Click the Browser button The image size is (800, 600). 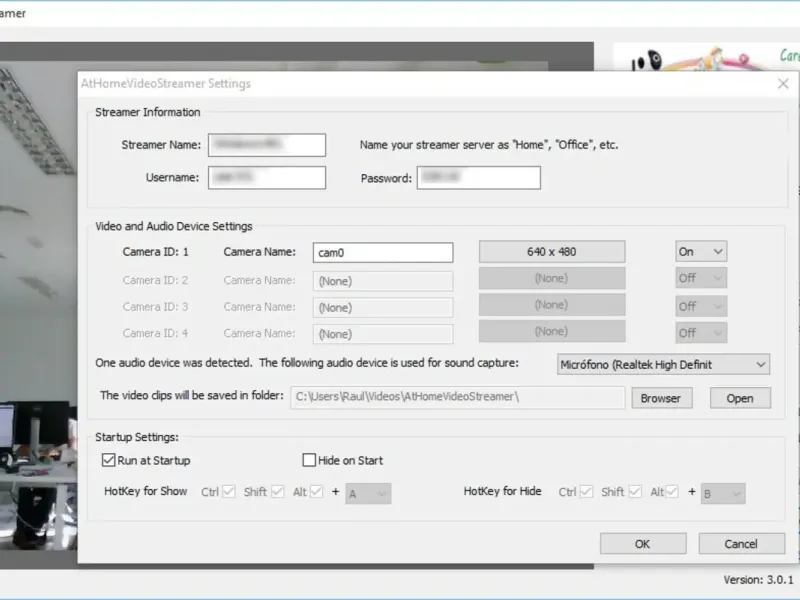(x=662, y=398)
